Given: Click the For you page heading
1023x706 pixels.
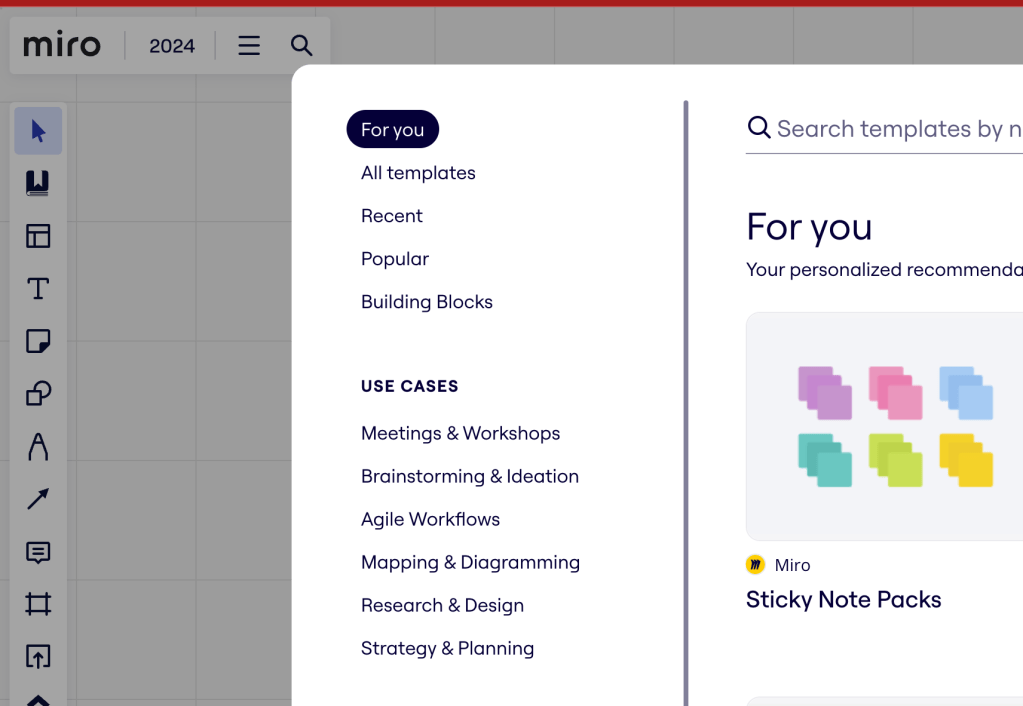Looking at the screenshot, I should tap(809, 227).
